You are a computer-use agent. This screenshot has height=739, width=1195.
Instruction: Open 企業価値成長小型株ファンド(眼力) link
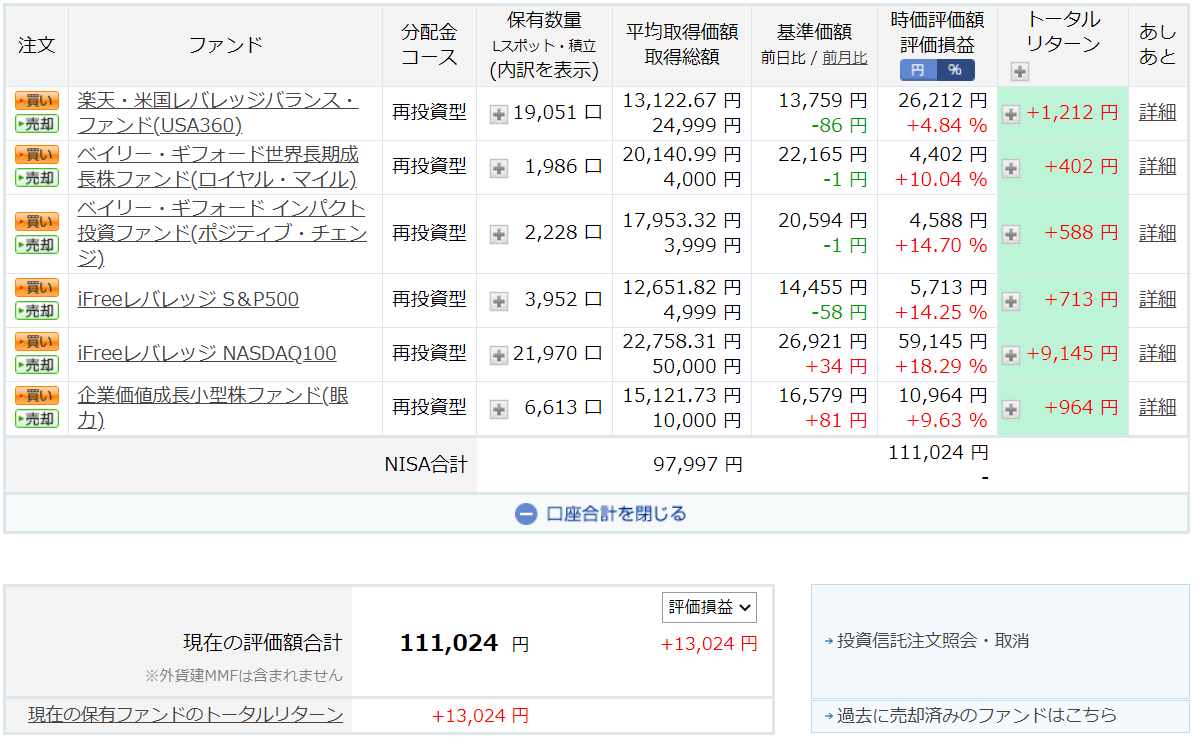point(213,408)
